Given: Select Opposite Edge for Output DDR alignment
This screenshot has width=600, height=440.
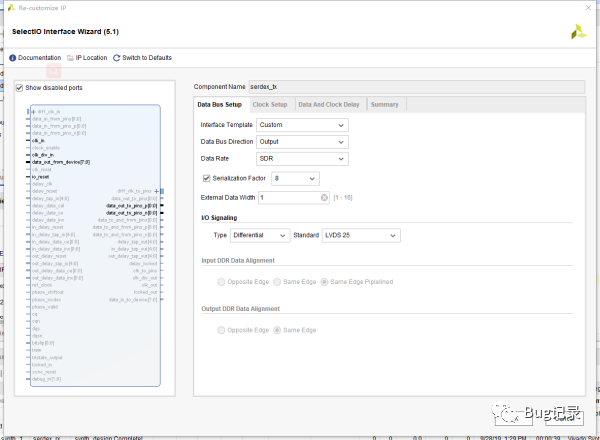Looking at the screenshot, I should 221,330.
